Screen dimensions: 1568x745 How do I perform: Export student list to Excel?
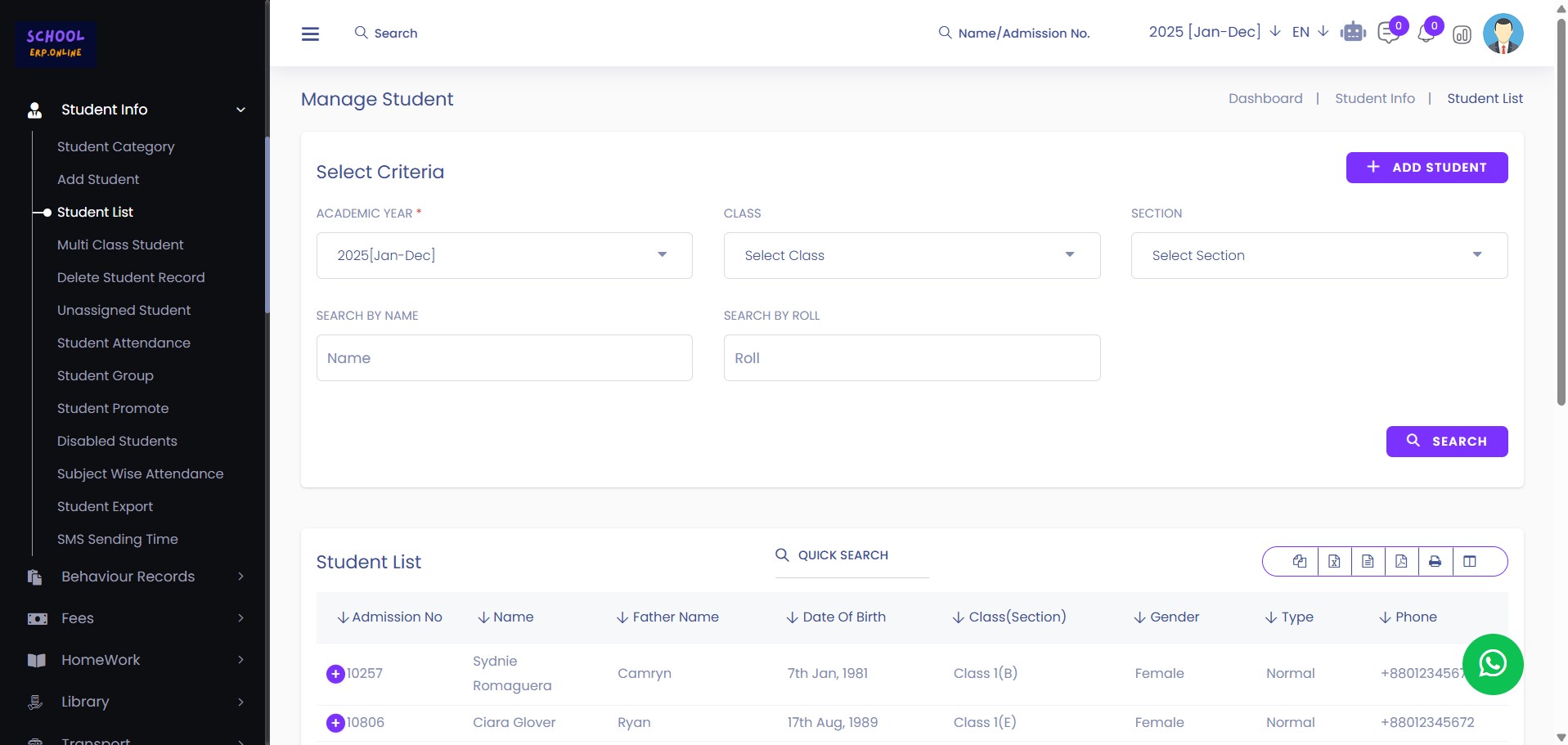pyautogui.click(x=1334, y=562)
